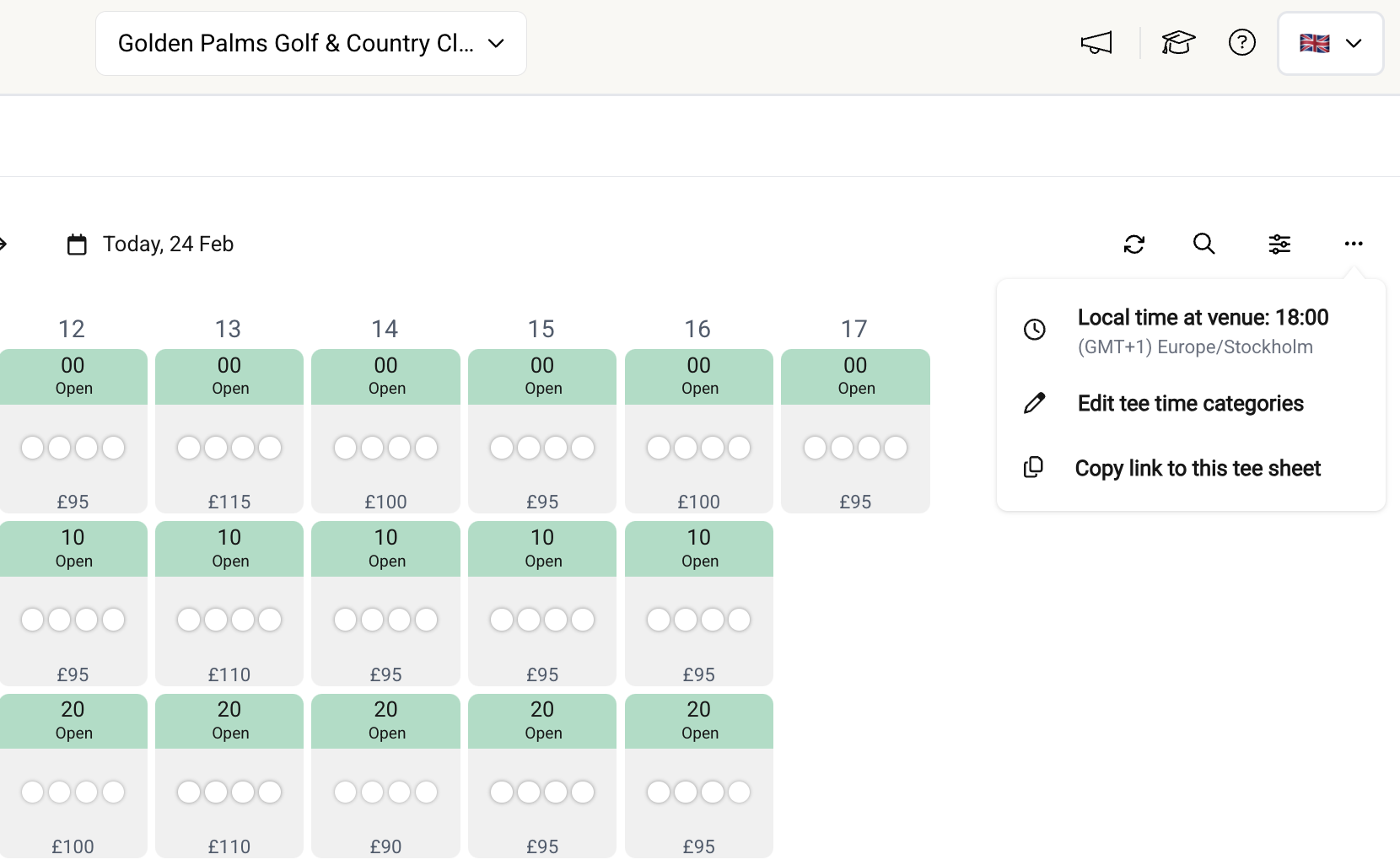
Task: Click the £115 price under 13:00
Action: pyautogui.click(x=229, y=501)
